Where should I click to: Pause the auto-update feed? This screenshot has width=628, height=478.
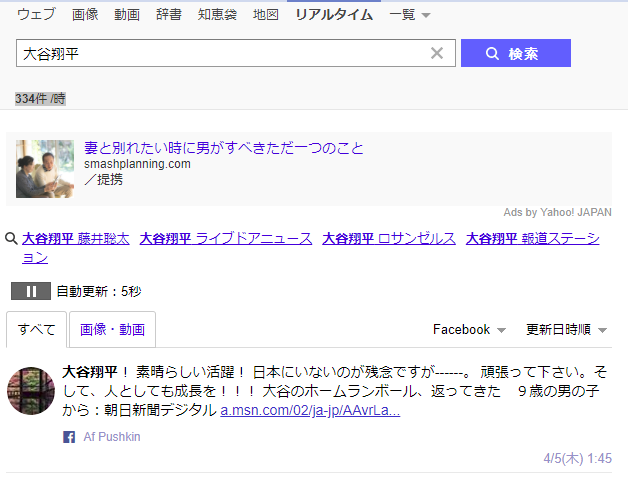click(31, 291)
